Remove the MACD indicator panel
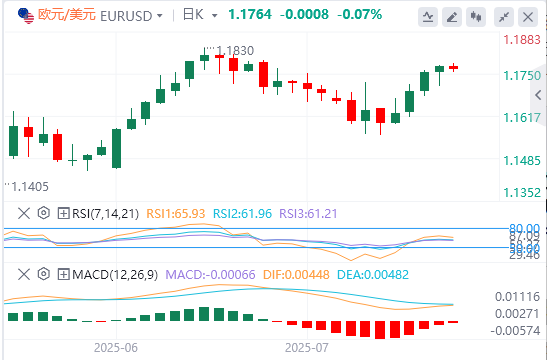Viewport: 547px width, 360px height. click(24, 275)
